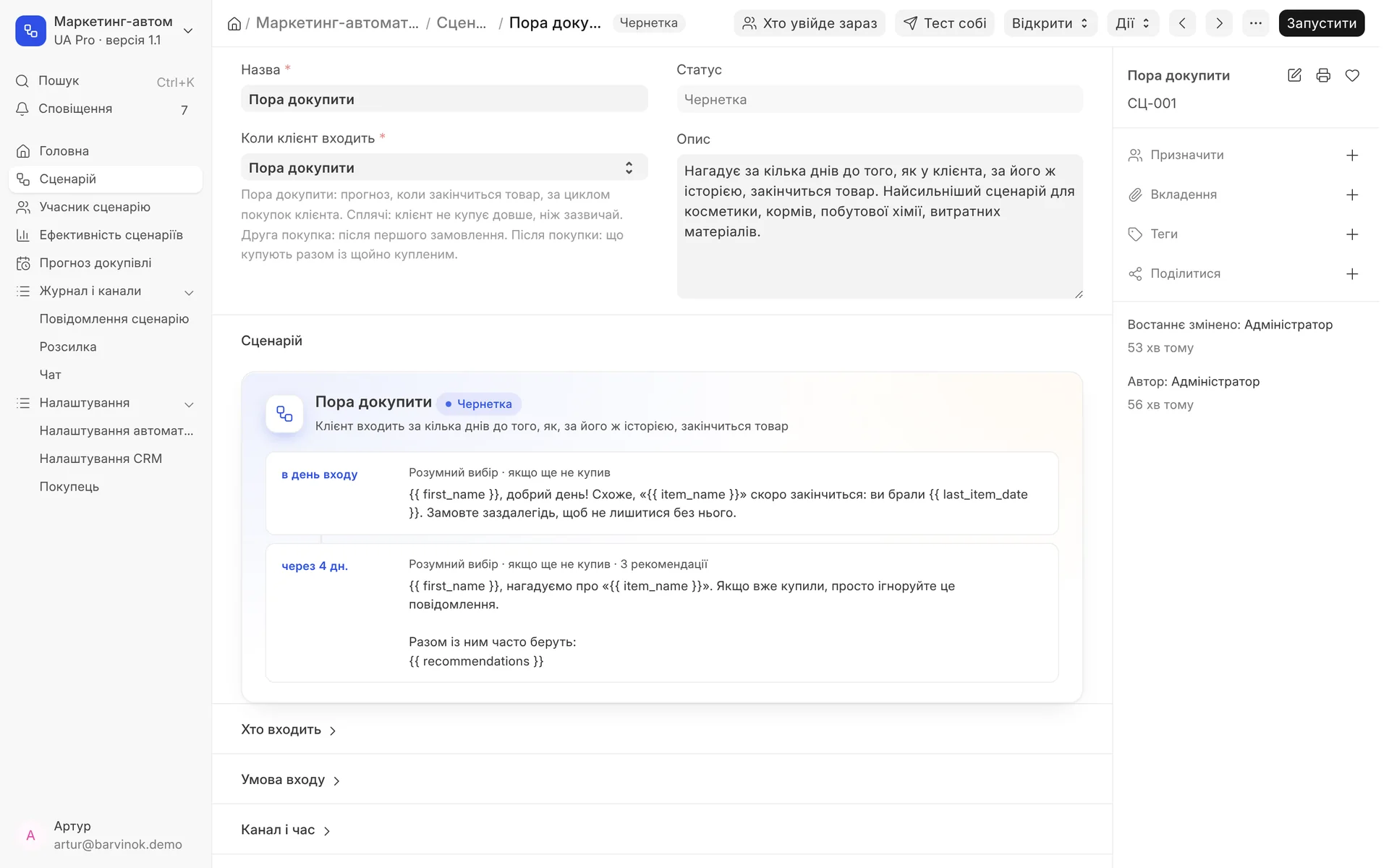Open Повідомлення сценарію in sidebar
Viewport: 1389px width, 868px height.
click(x=114, y=319)
